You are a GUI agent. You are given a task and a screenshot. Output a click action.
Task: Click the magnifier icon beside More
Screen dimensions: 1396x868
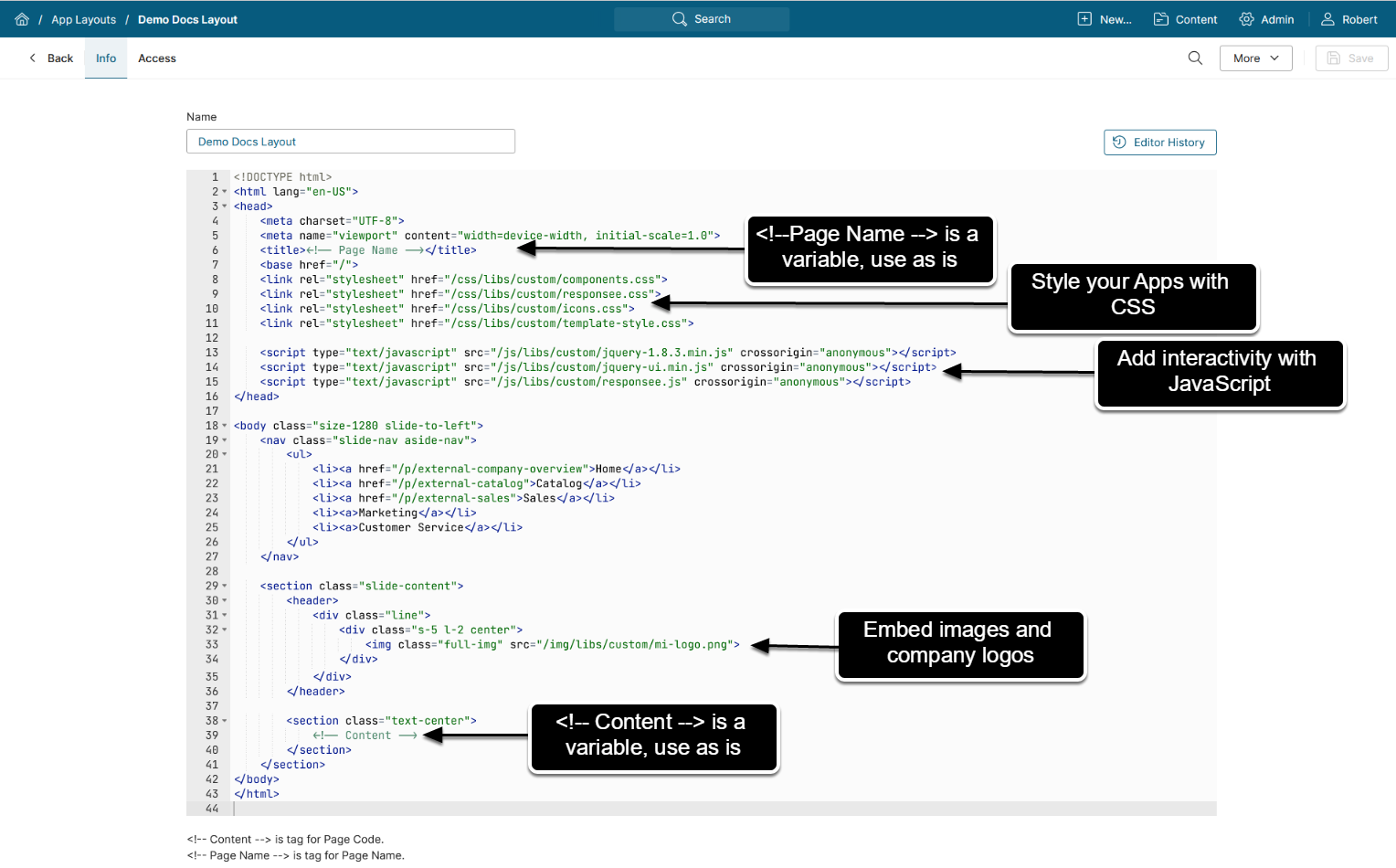coord(1195,58)
